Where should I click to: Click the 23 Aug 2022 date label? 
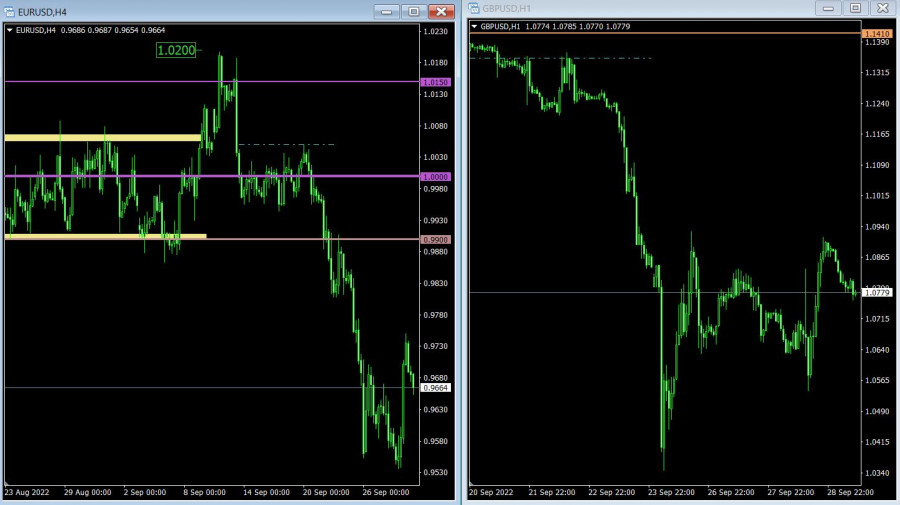[x=27, y=492]
